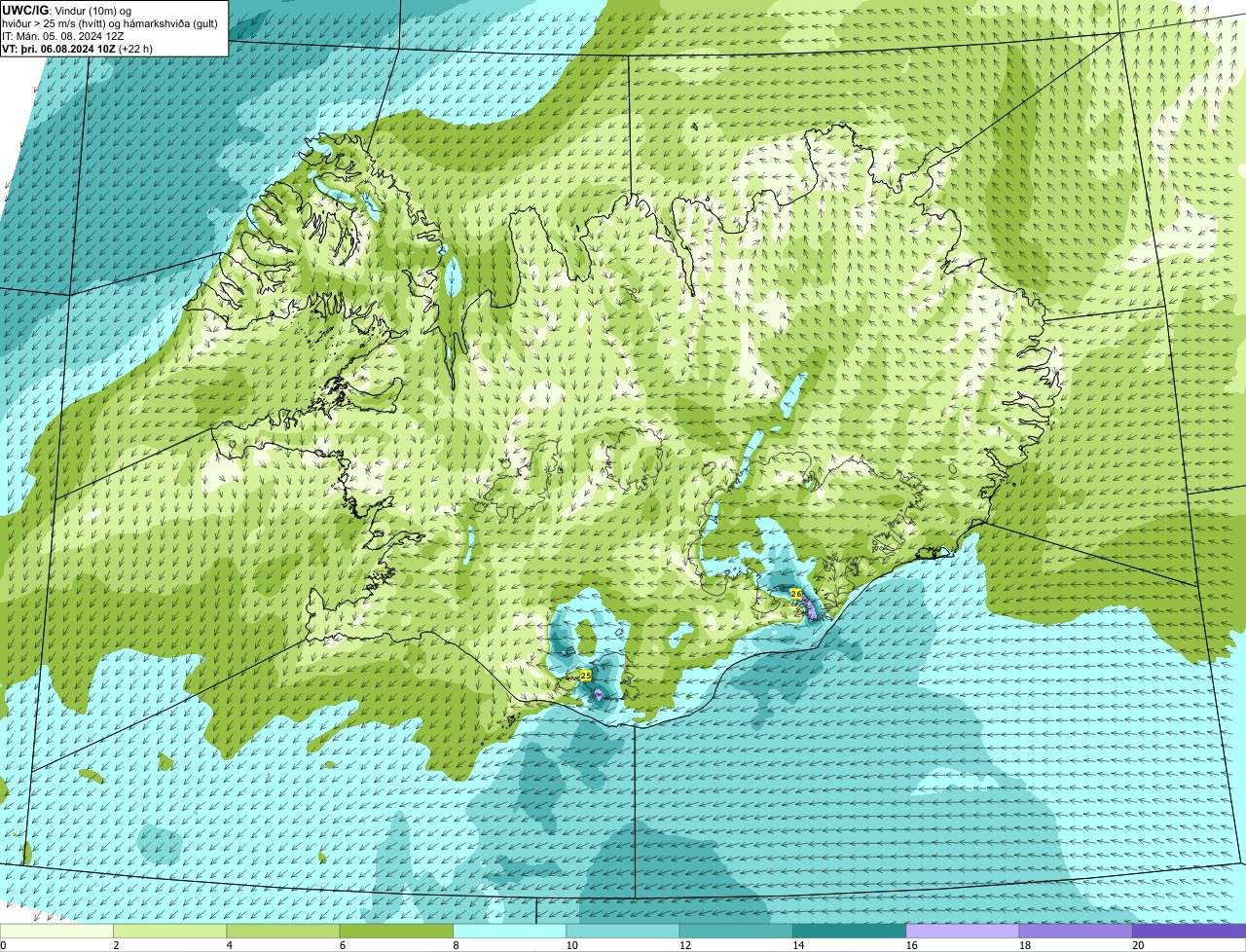Click the legend tick label "14"
1246x952 pixels.
coord(797,944)
